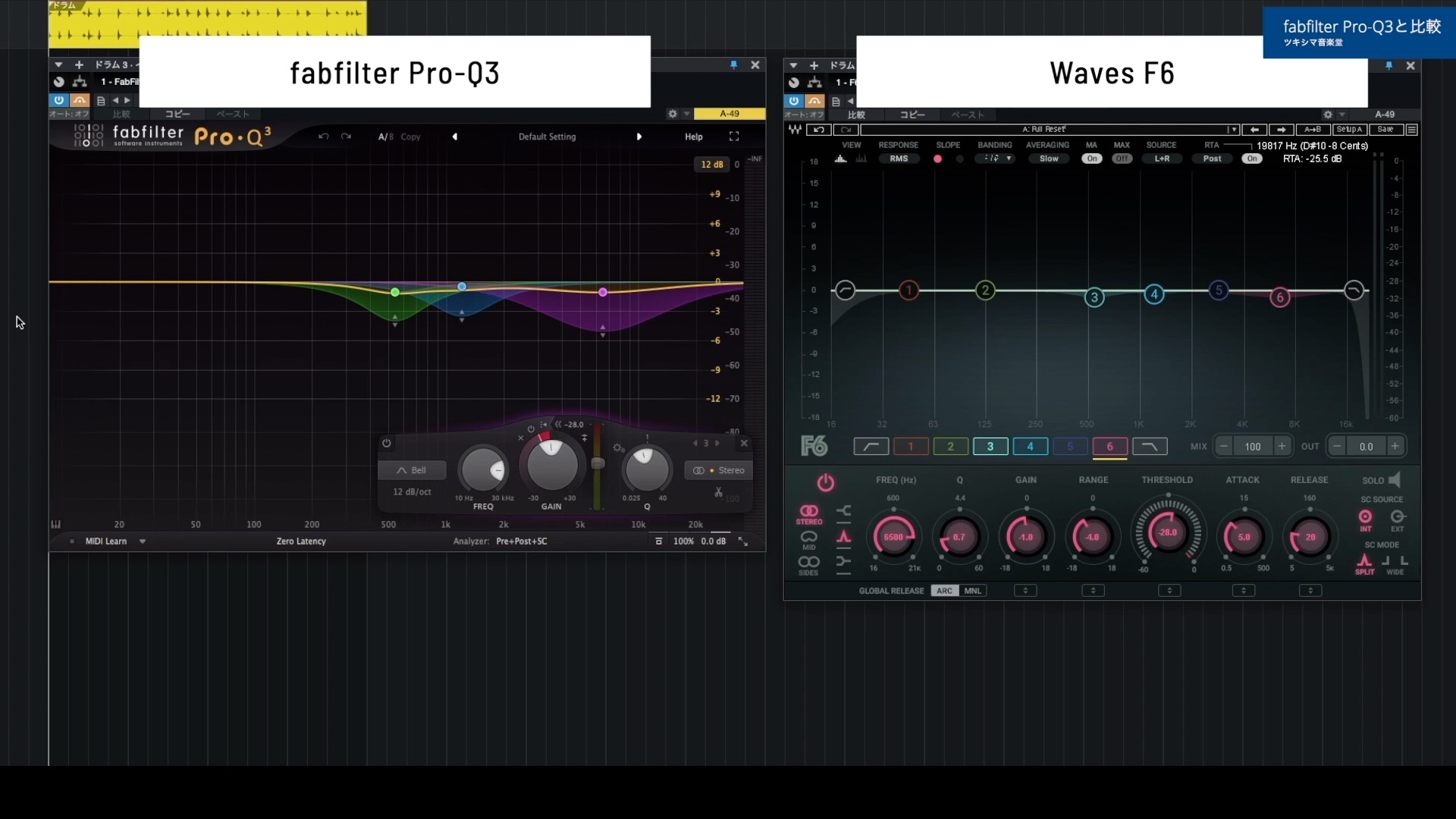1456x819 pixels.
Task: Click the Help button in FabFilter Pro-Q3
Action: click(x=693, y=136)
